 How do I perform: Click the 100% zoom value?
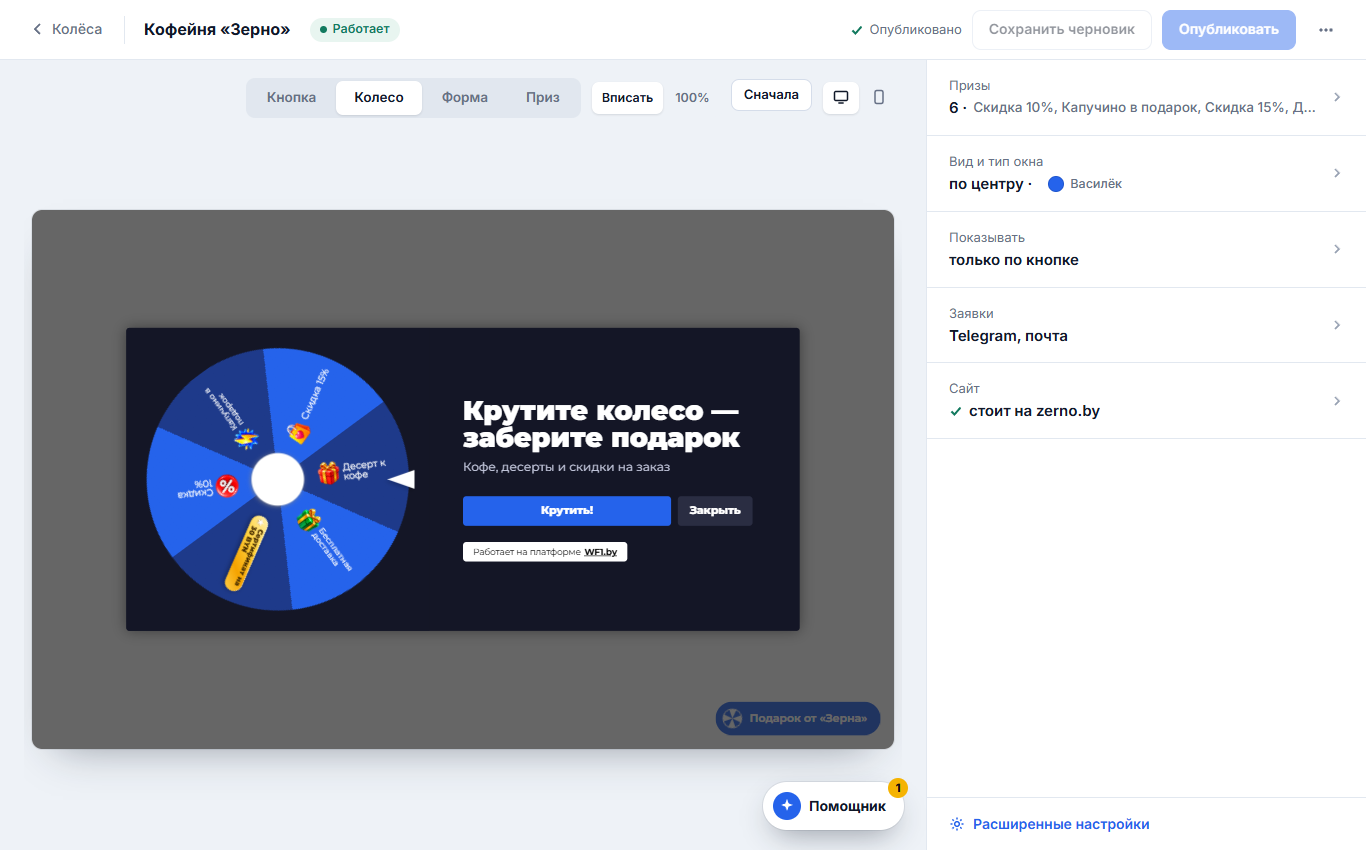coord(692,97)
